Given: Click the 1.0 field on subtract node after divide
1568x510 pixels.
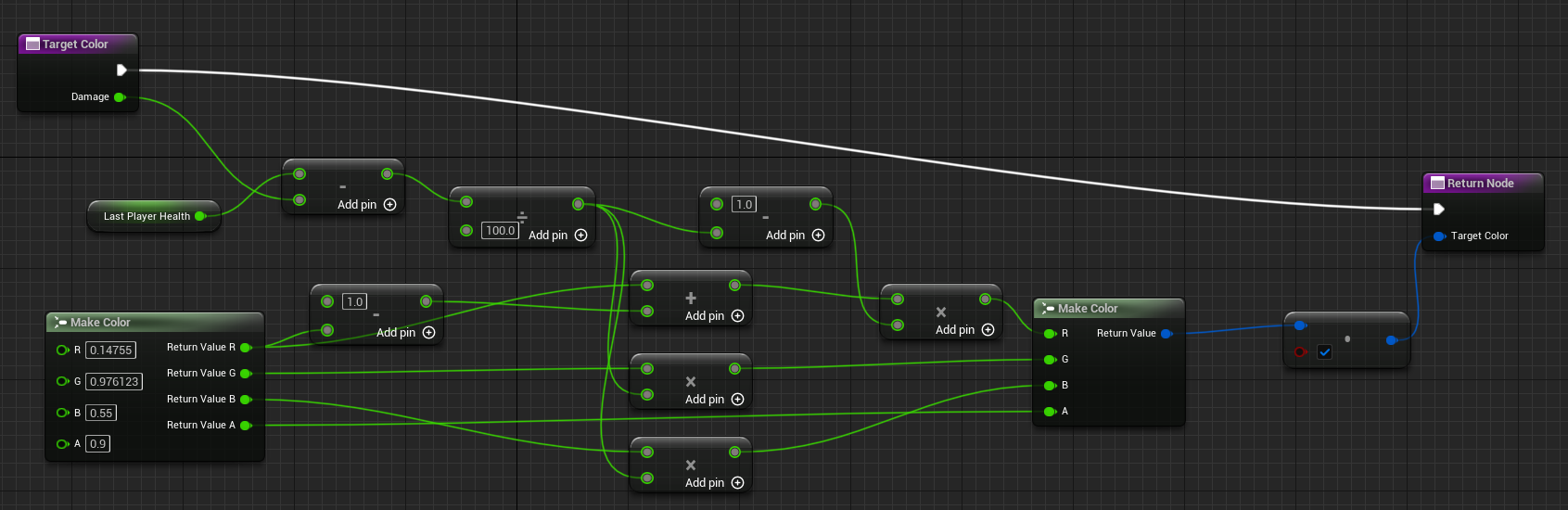Looking at the screenshot, I should click(744, 204).
